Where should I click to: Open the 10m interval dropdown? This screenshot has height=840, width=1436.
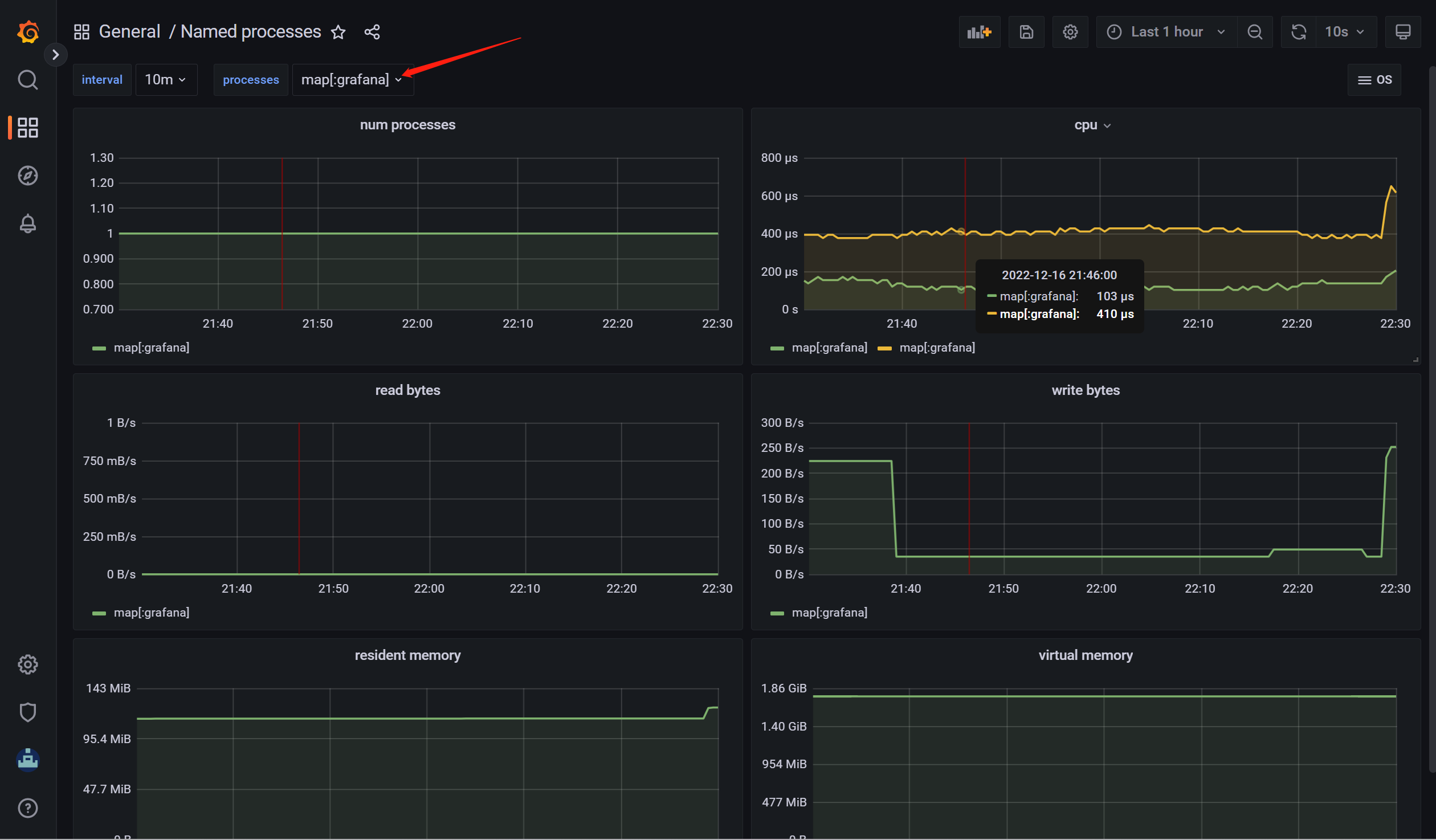point(166,80)
